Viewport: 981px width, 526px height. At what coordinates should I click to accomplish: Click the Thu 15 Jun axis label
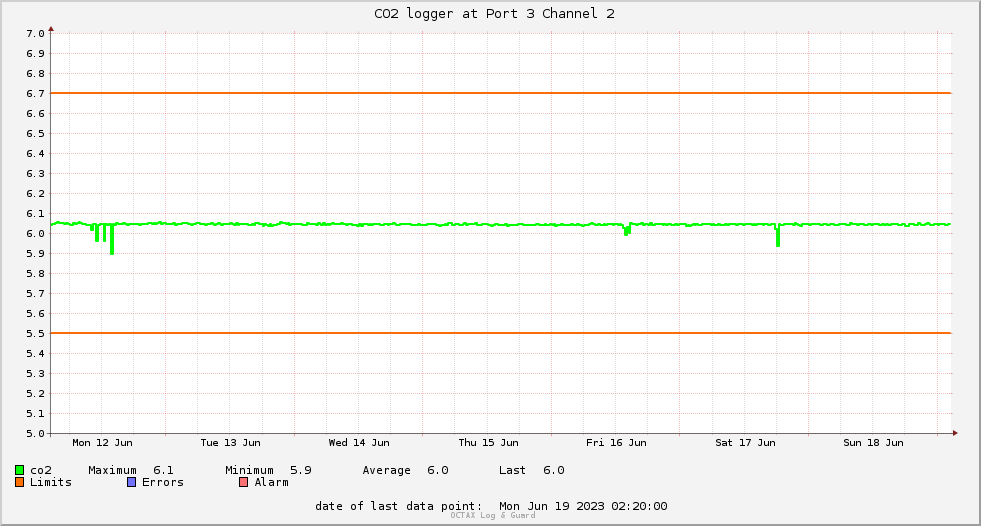click(x=488, y=443)
